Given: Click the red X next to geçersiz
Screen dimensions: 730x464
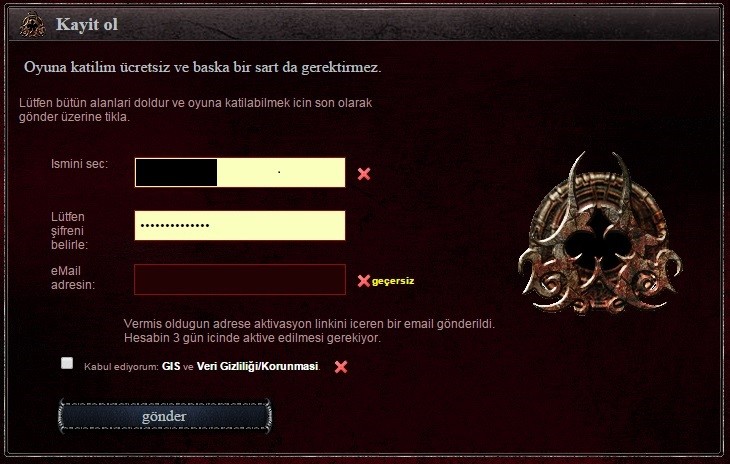Looking at the screenshot, I should click(x=364, y=281).
